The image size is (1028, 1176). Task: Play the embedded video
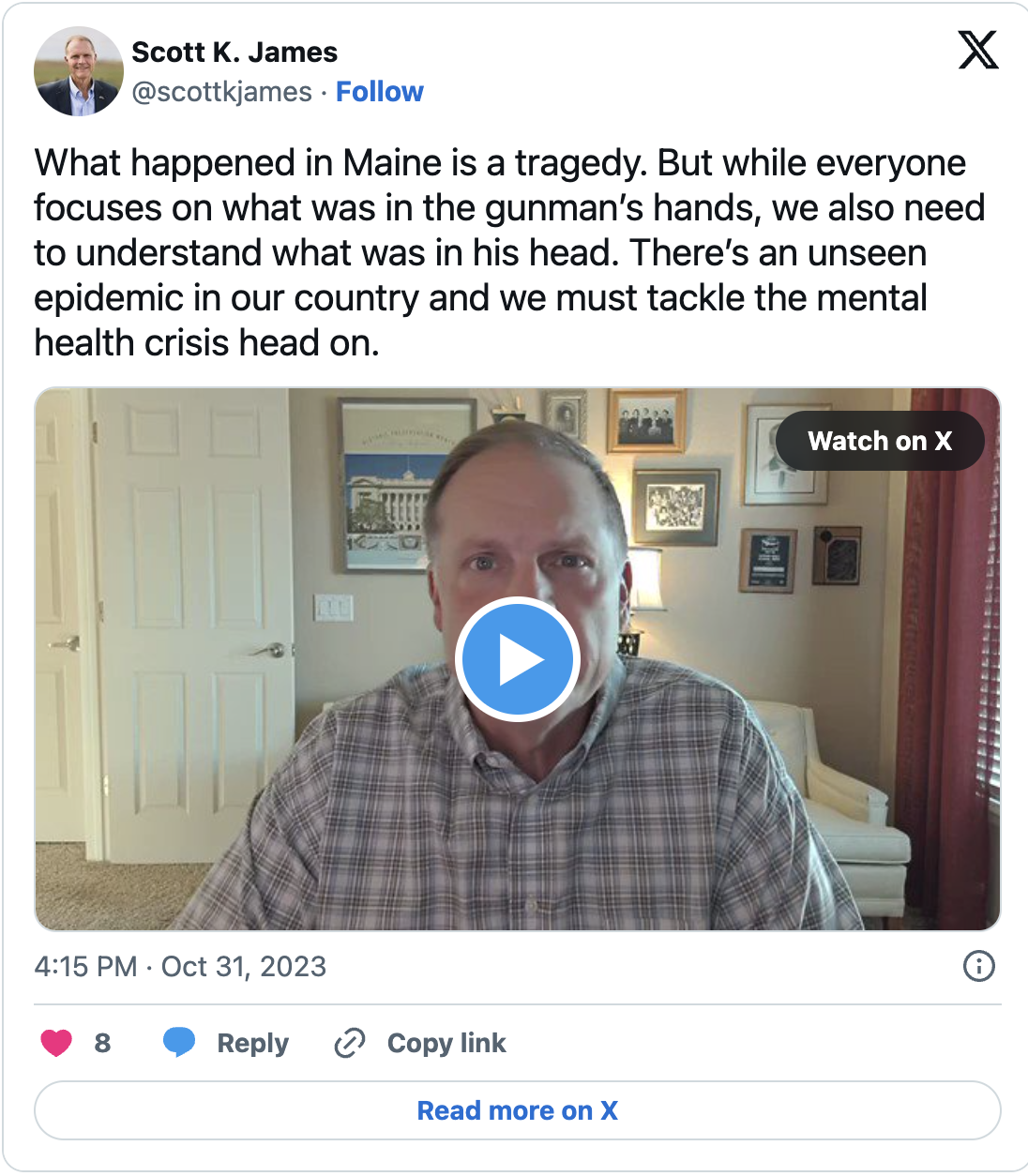[517, 659]
